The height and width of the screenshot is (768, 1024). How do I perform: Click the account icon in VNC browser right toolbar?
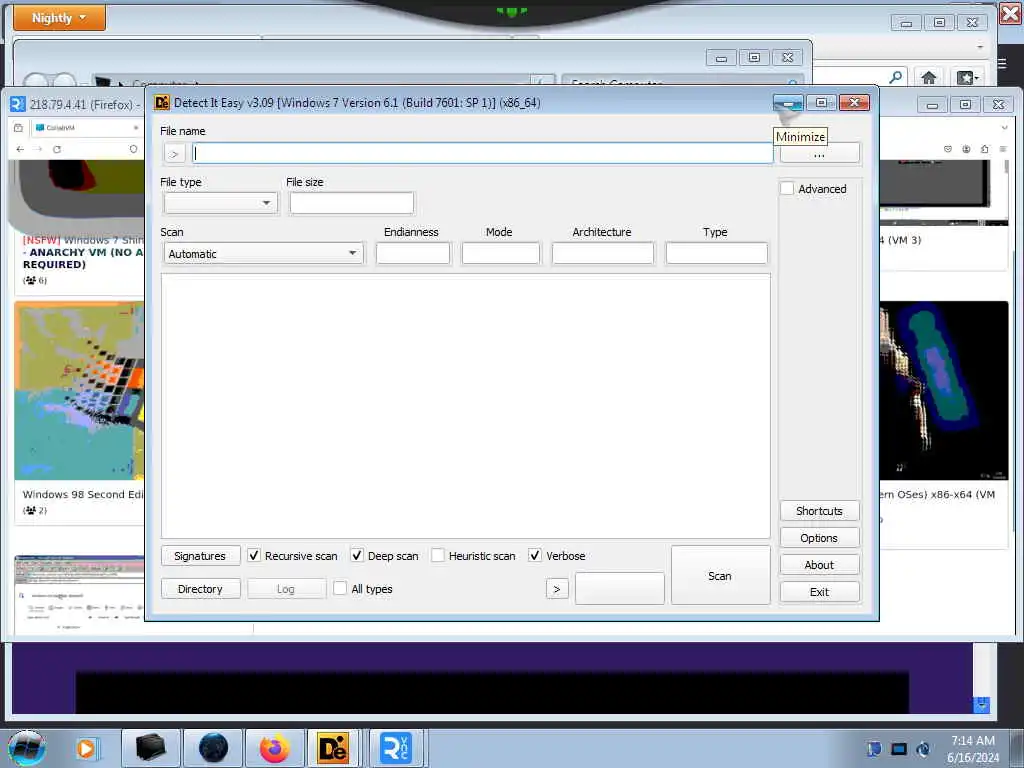966,150
